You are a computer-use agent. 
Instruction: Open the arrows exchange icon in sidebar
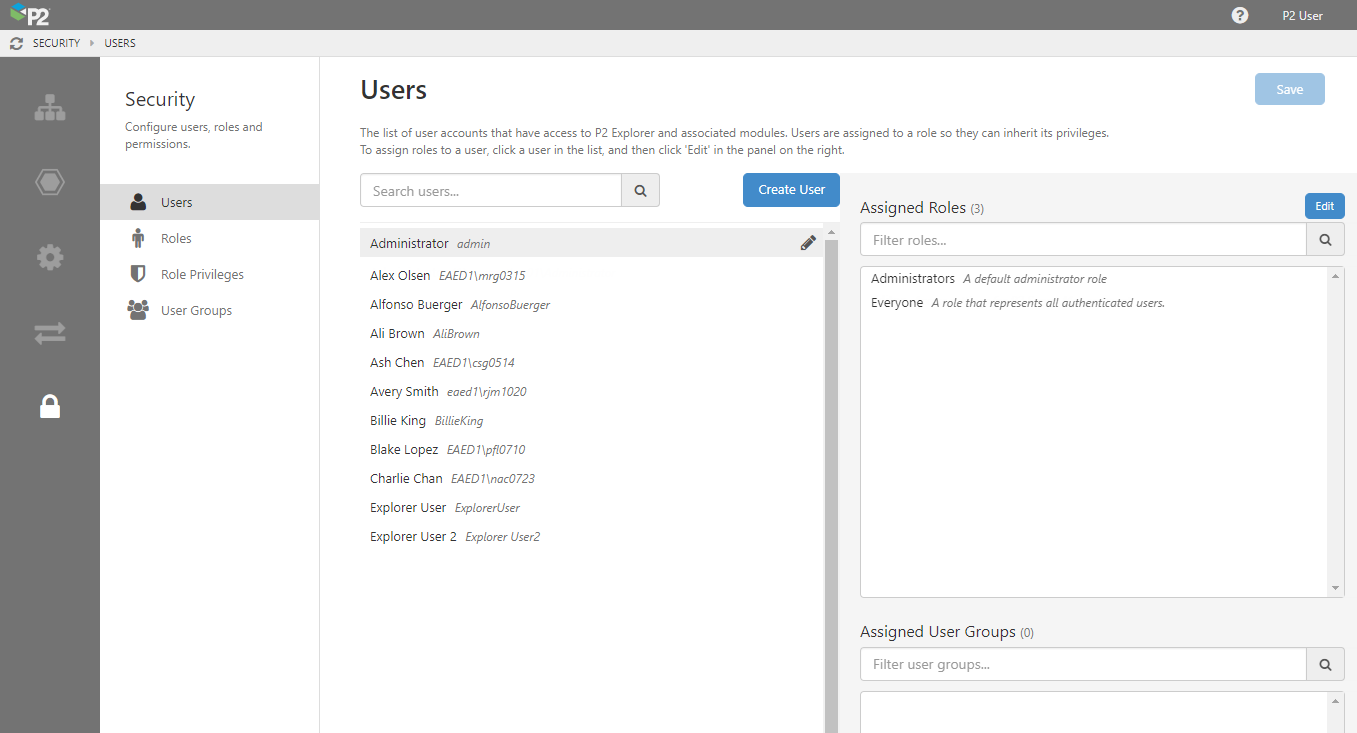coord(50,333)
